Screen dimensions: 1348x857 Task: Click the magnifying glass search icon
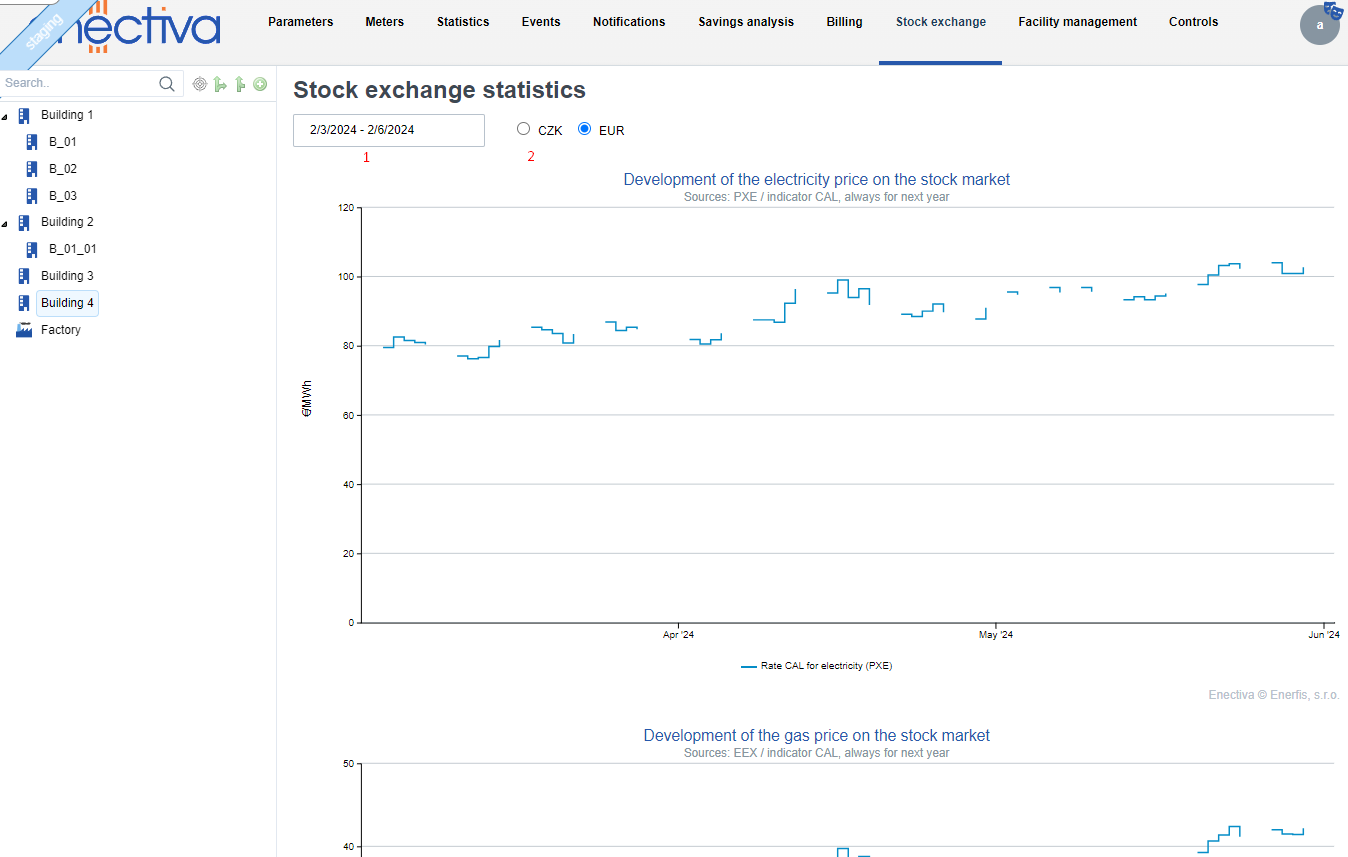coord(167,84)
